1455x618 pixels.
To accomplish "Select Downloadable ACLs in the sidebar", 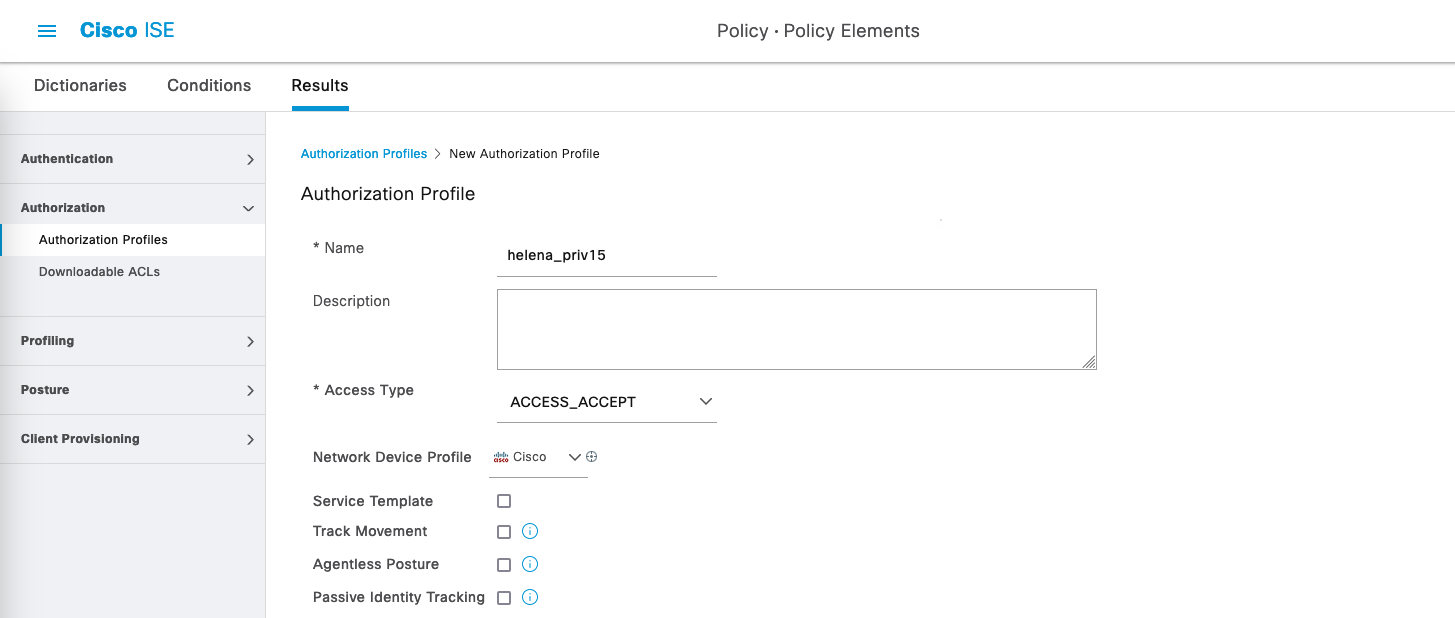I will point(99,272).
